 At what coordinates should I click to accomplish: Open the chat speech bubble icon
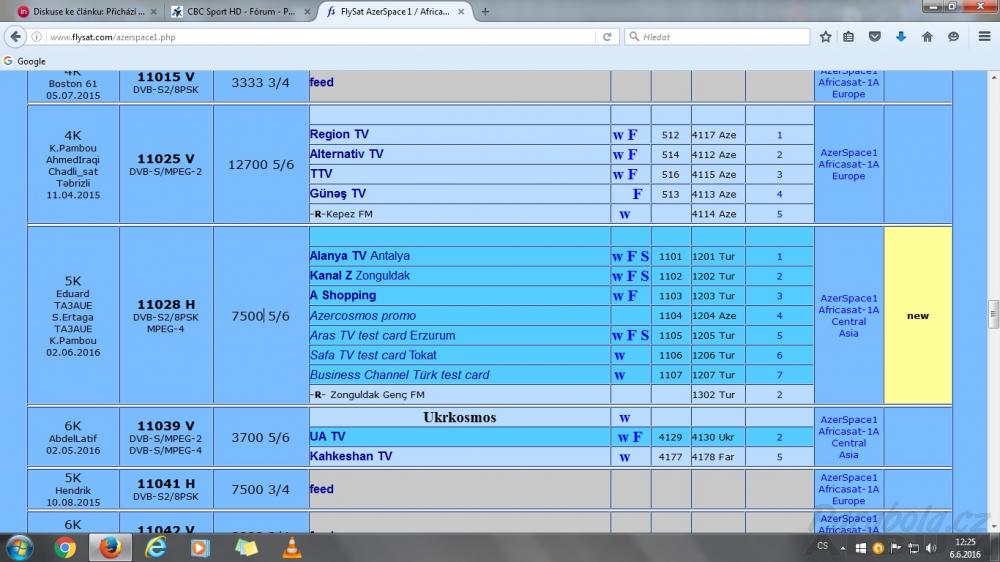[953, 37]
